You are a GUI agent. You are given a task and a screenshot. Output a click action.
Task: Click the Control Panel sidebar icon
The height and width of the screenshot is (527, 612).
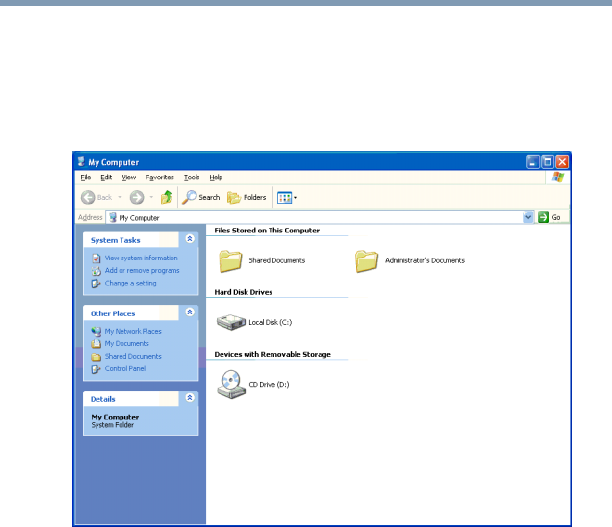pos(96,369)
